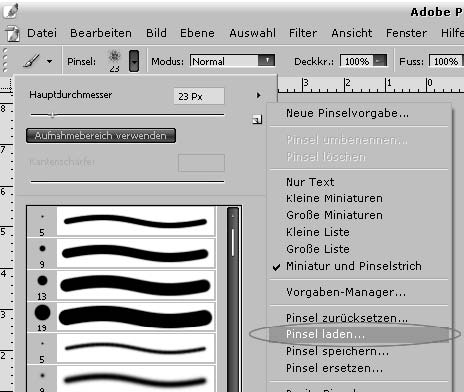This screenshot has height=392, width=464.
Task: Click the Photoshop feather icon in title bar
Action: (10, 10)
